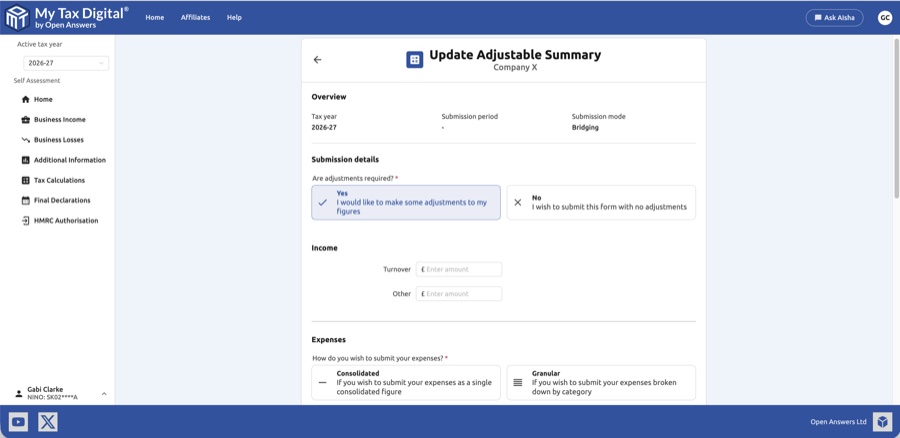Click the Business Income briefcase icon
Image resolution: width=900 pixels, height=438 pixels.
[25, 119]
